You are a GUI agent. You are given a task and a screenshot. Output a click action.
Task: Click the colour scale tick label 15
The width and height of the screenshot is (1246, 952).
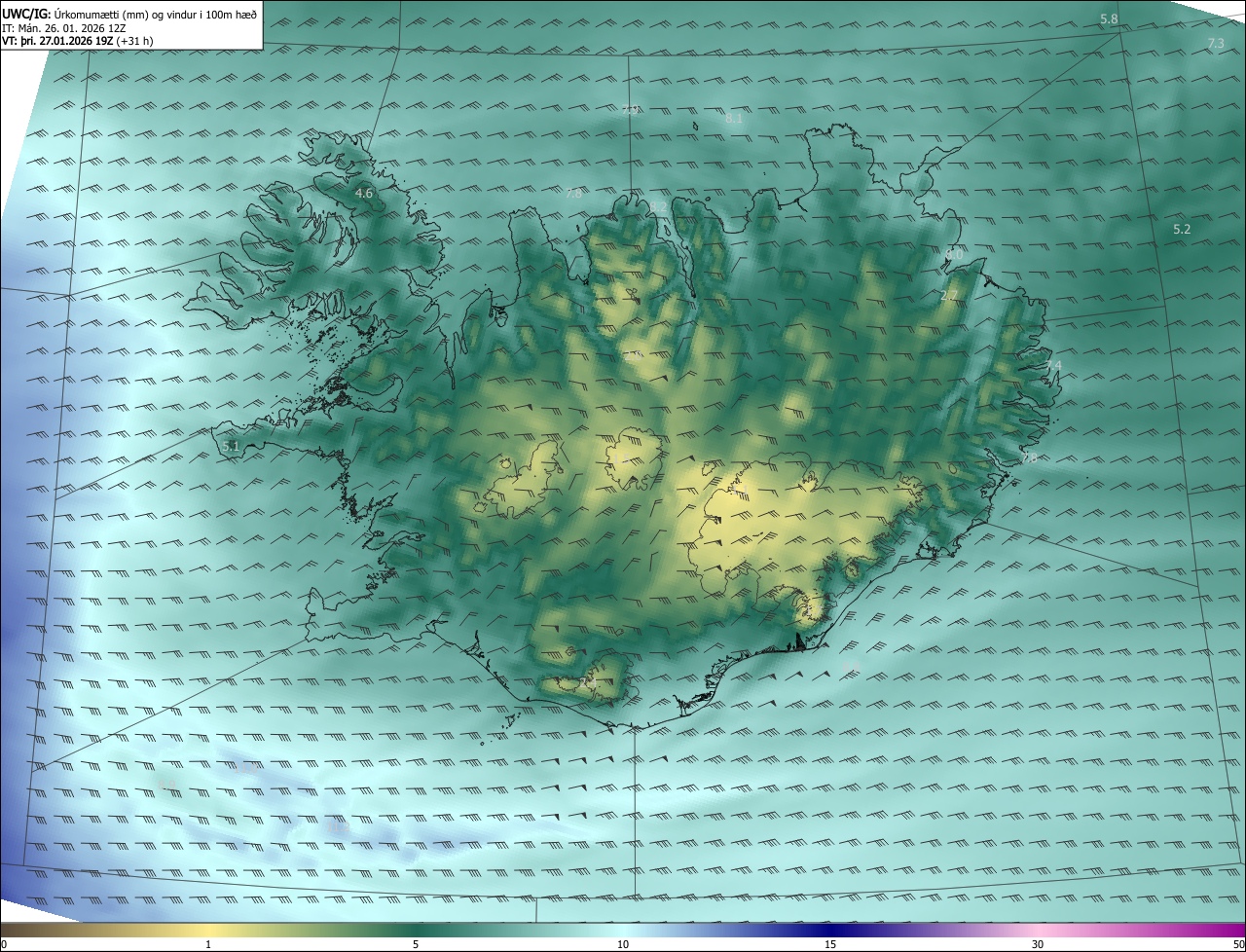click(830, 944)
